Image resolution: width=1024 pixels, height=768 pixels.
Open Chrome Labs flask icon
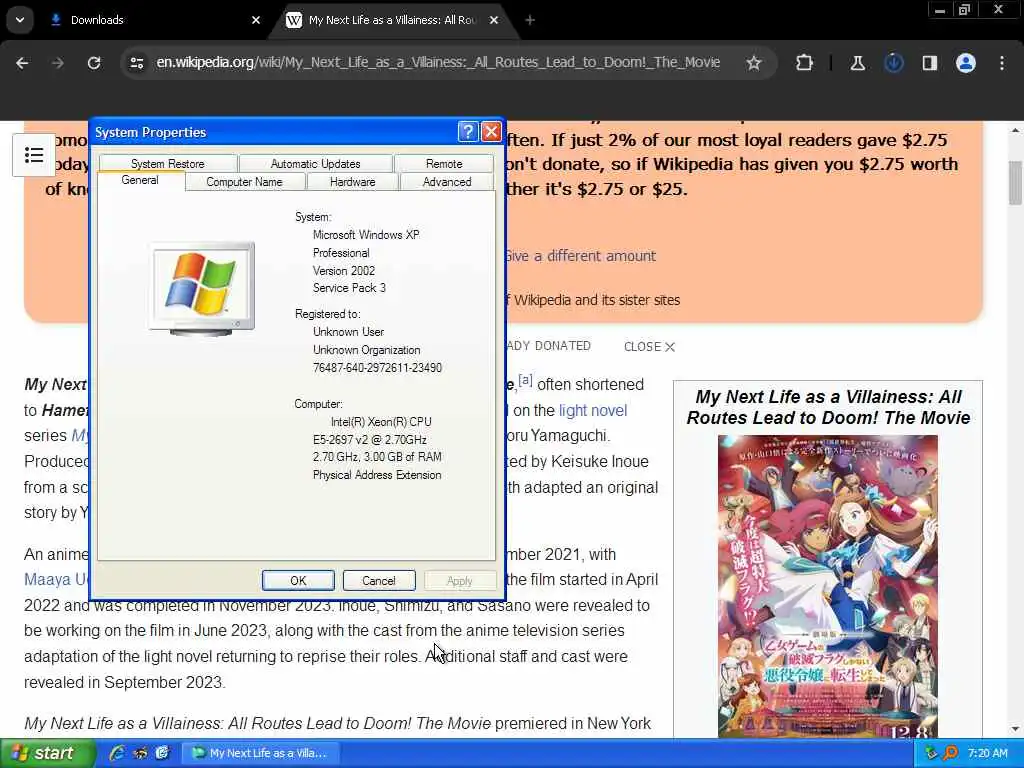[x=857, y=63]
